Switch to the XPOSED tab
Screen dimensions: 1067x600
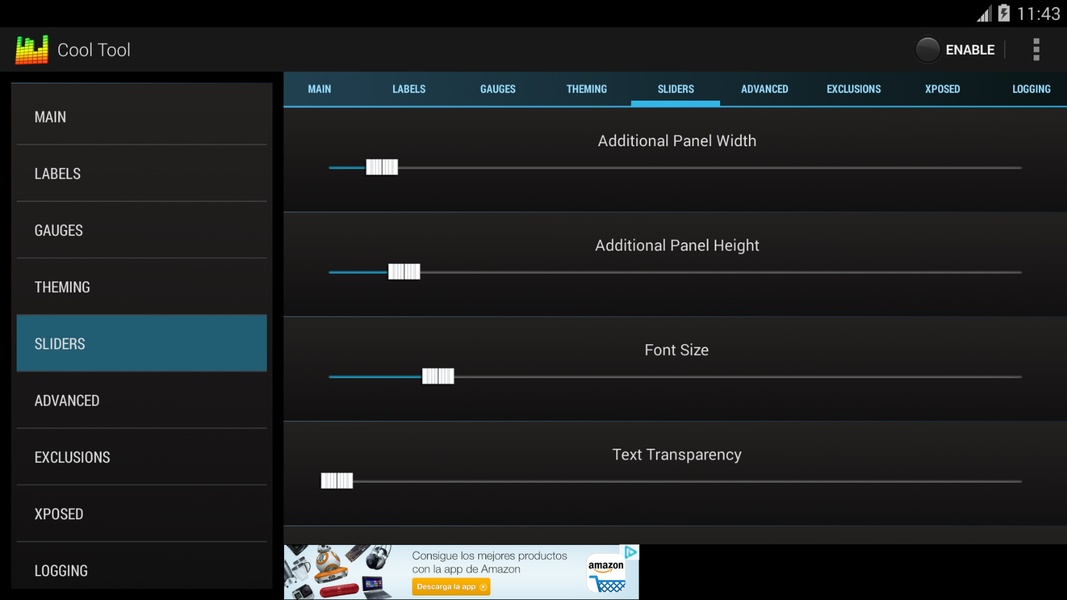coord(942,89)
